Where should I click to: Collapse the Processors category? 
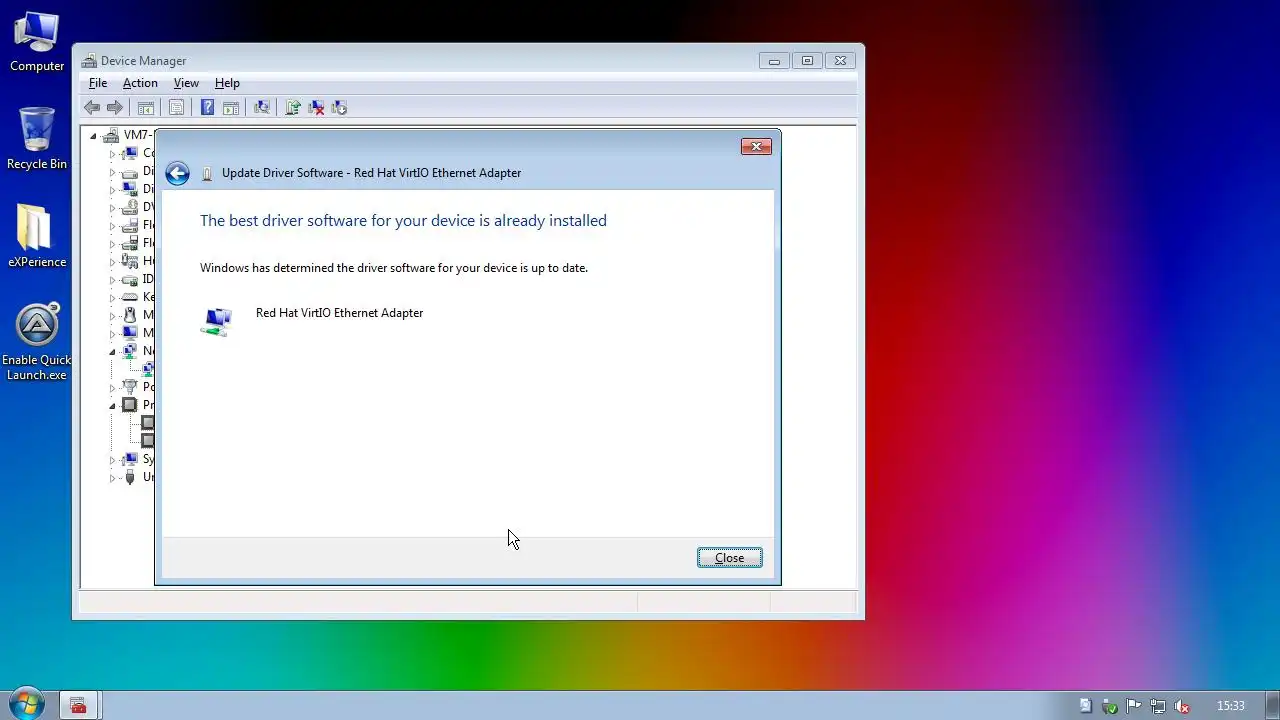pos(112,406)
